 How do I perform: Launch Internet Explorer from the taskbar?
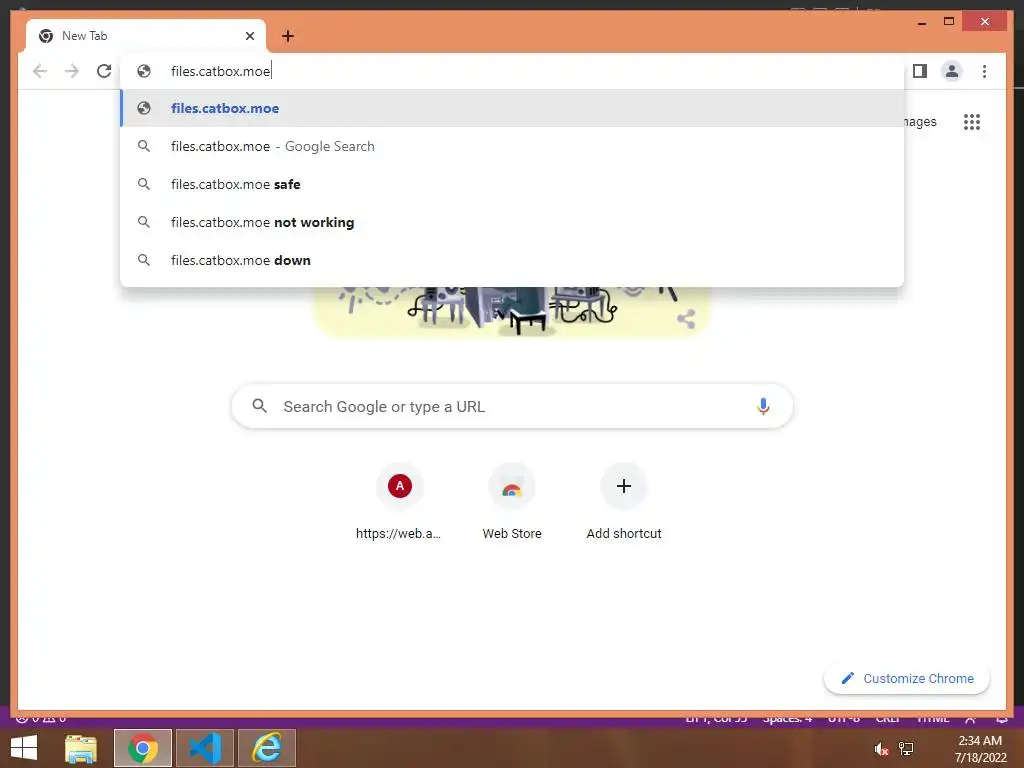pyautogui.click(x=267, y=748)
